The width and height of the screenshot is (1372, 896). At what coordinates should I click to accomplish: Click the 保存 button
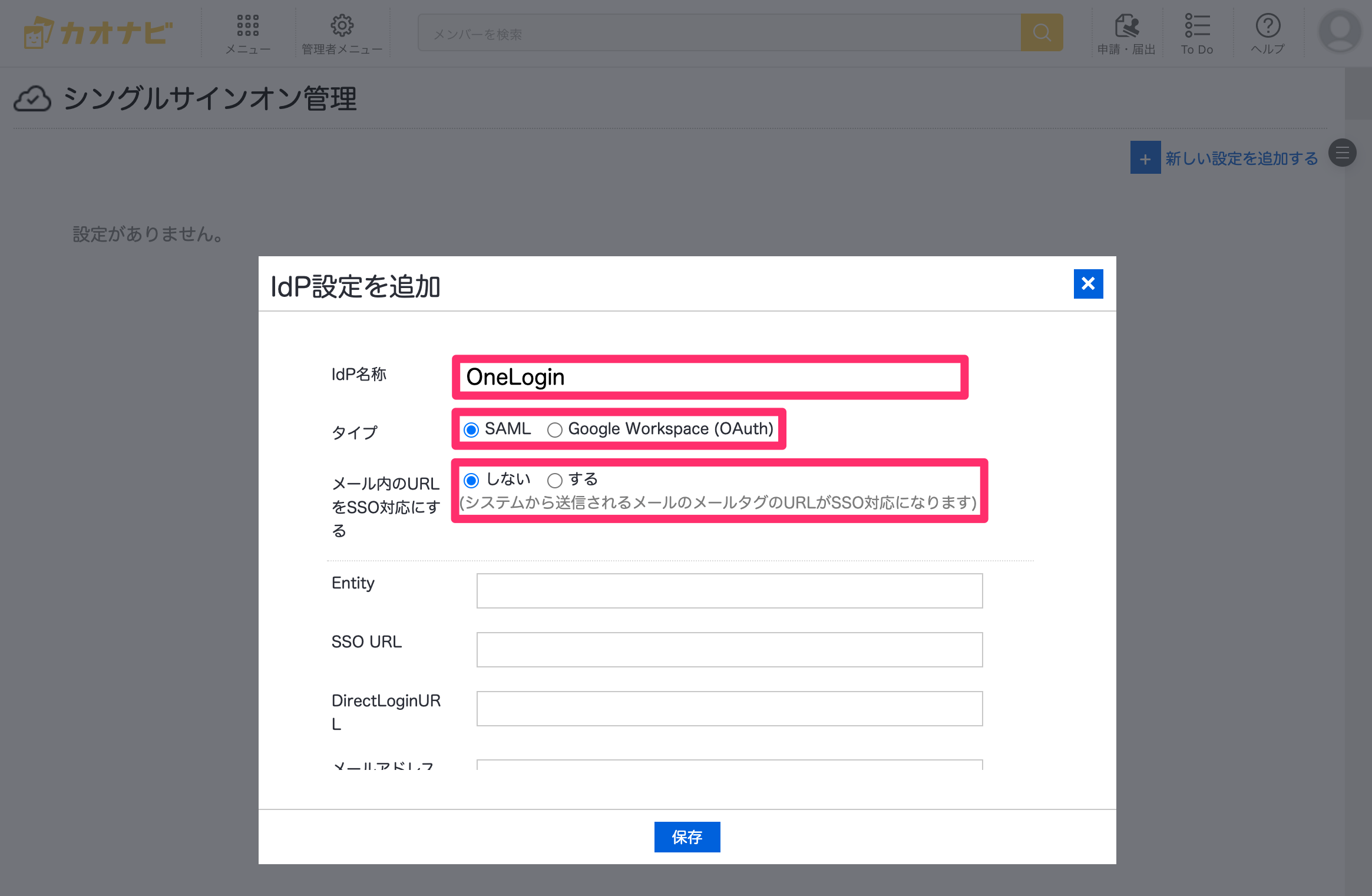click(x=687, y=837)
